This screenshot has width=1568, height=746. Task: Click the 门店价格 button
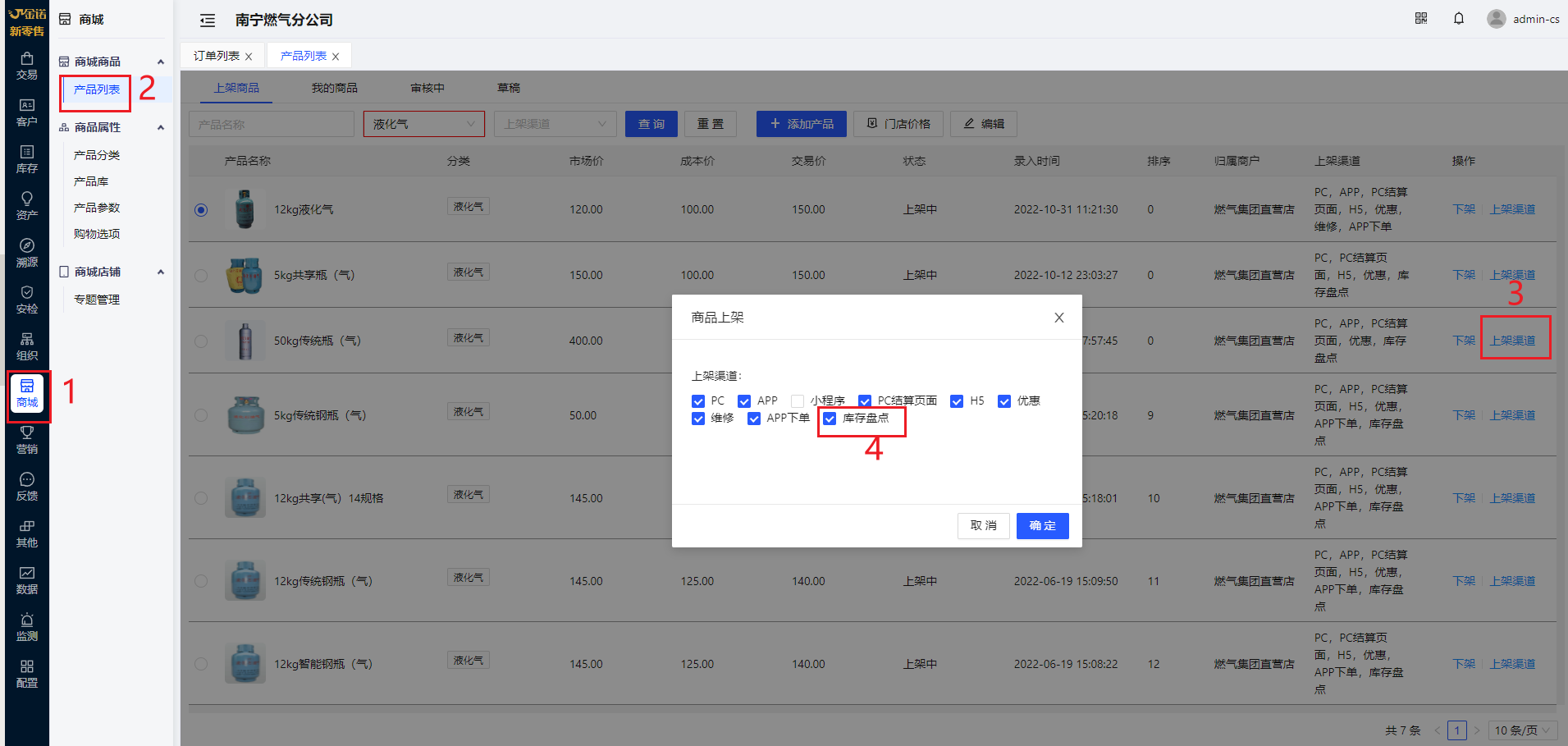(x=898, y=124)
